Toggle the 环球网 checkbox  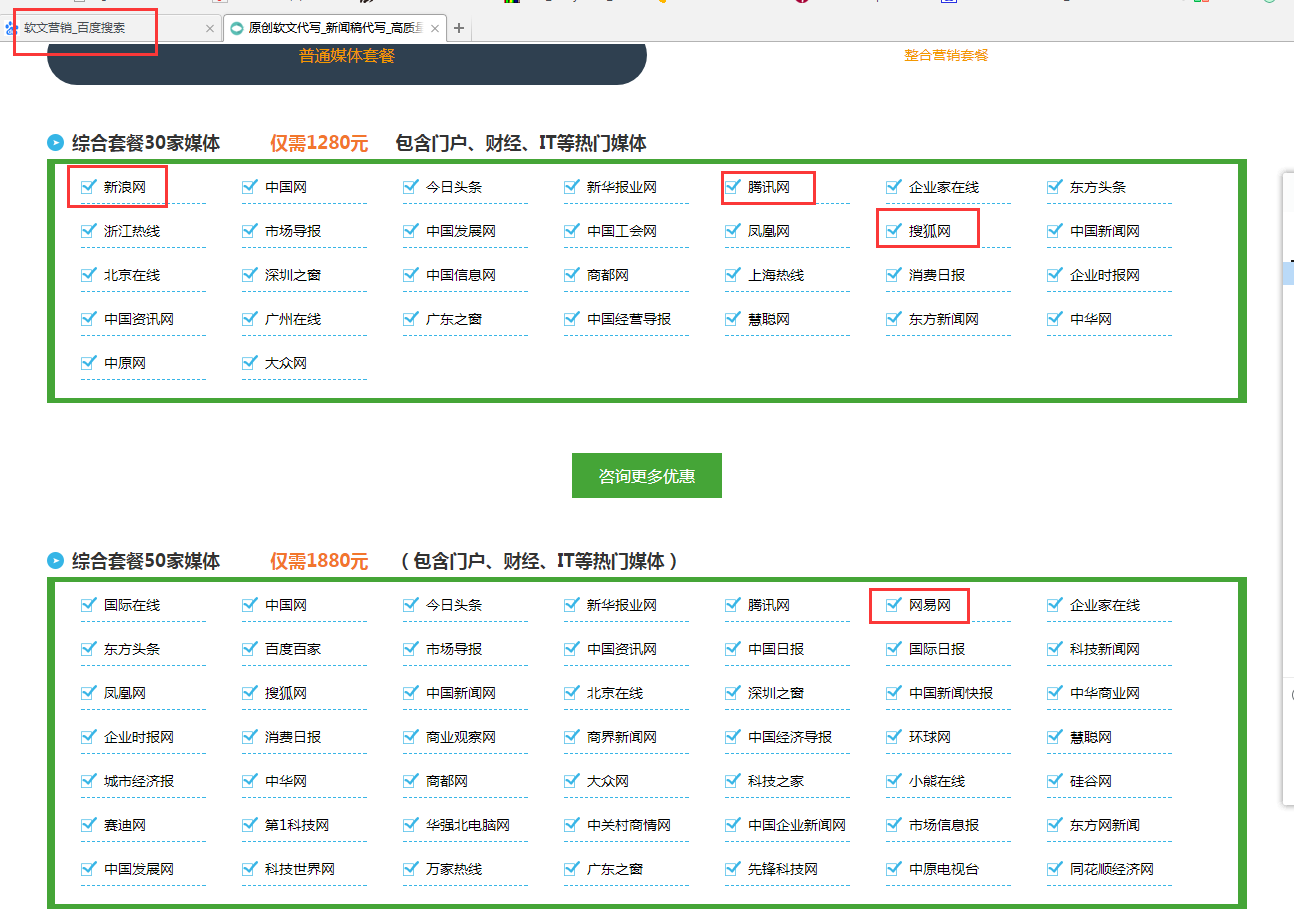pos(894,736)
